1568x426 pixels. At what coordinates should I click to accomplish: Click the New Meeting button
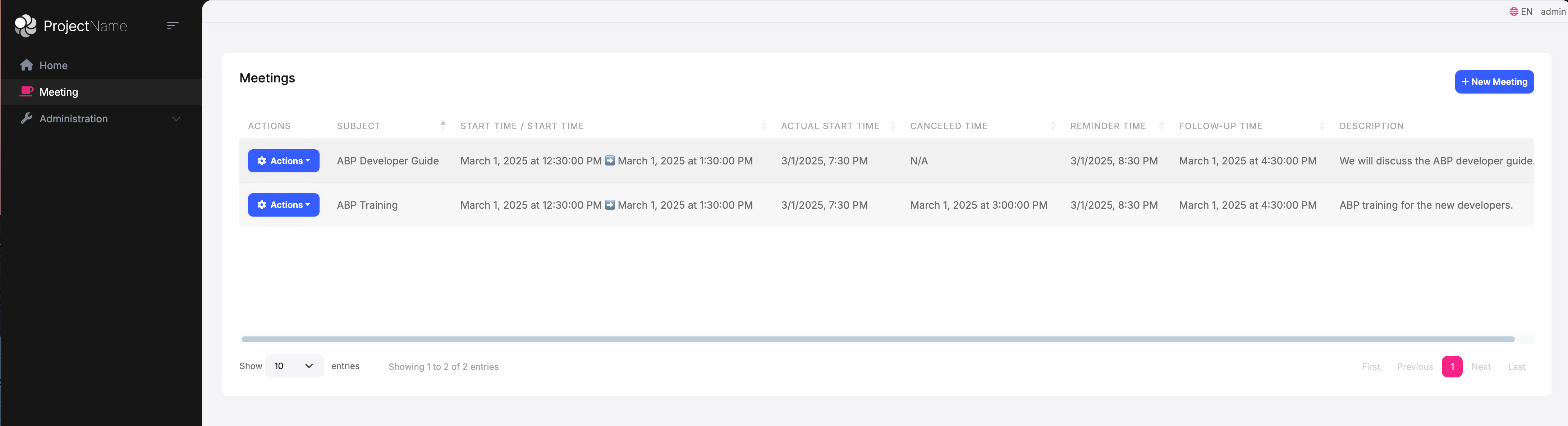click(x=1494, y=82)
